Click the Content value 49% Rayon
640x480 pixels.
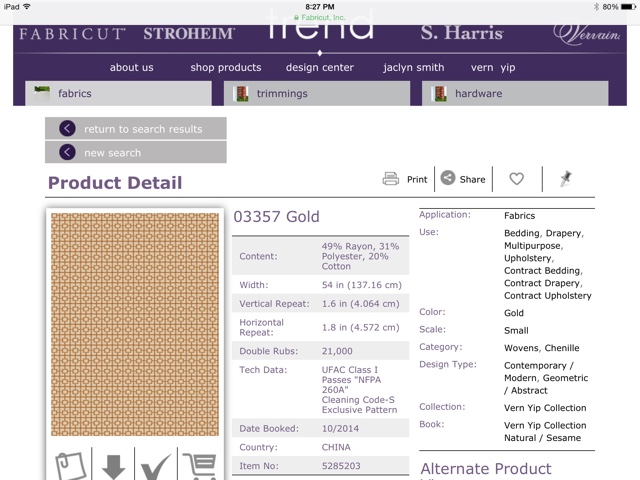tap(360, 256)
